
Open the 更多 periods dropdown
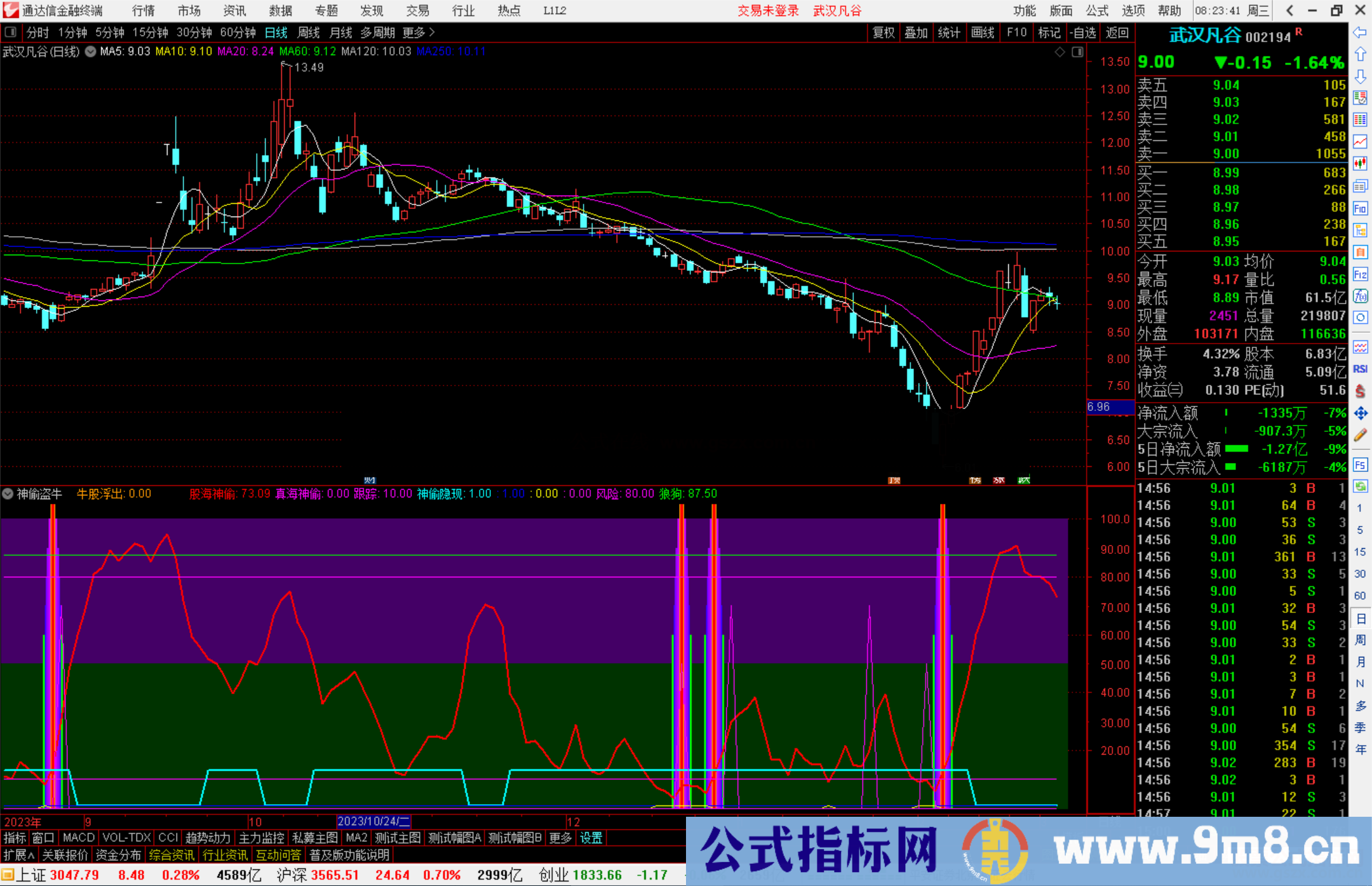(416, 32)
